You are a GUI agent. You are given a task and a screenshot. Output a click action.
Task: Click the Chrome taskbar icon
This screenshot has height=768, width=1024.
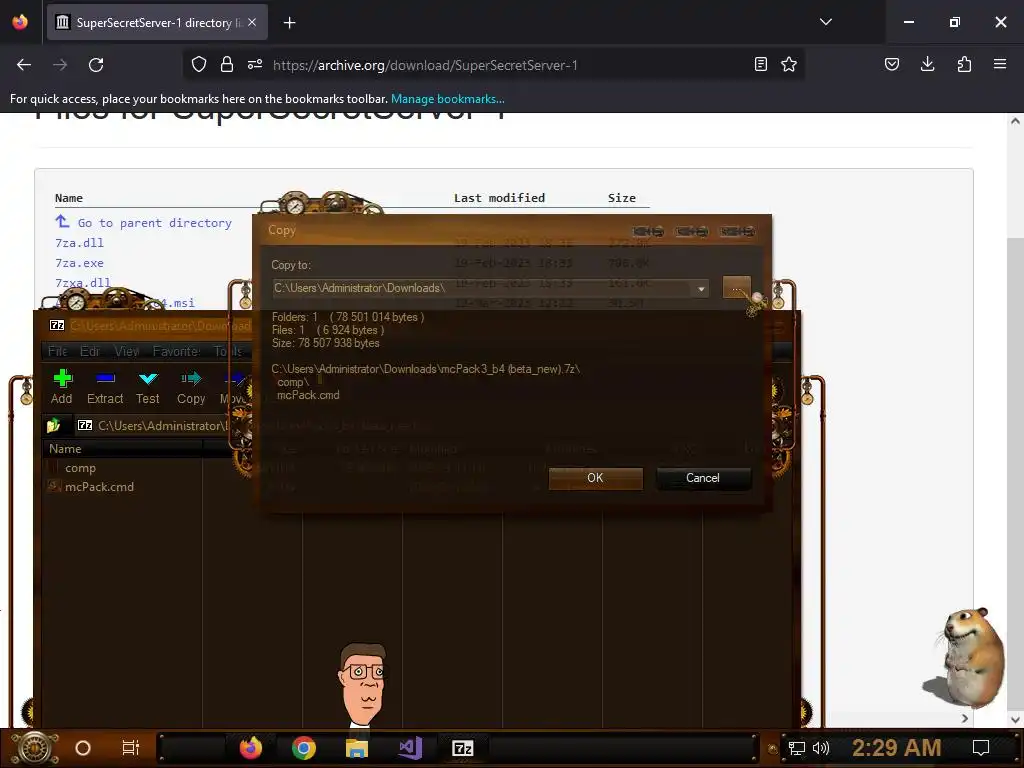coord(304,748)
